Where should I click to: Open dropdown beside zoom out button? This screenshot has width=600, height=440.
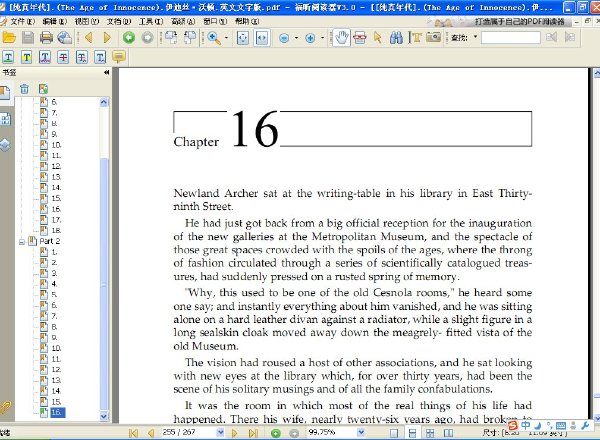coord(296,38)
